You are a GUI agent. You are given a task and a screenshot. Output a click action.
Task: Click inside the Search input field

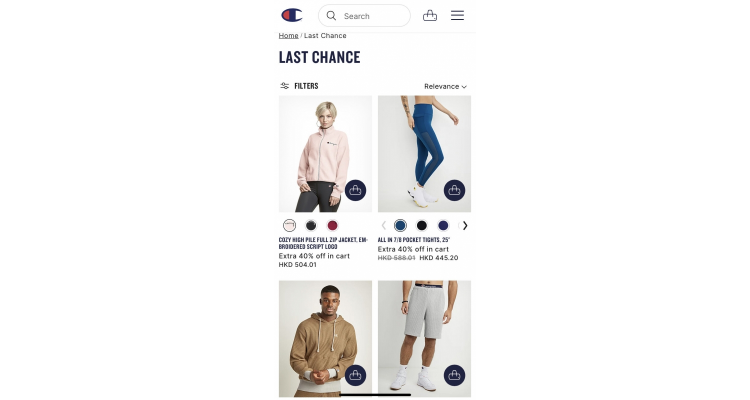(x=364, y=16)
